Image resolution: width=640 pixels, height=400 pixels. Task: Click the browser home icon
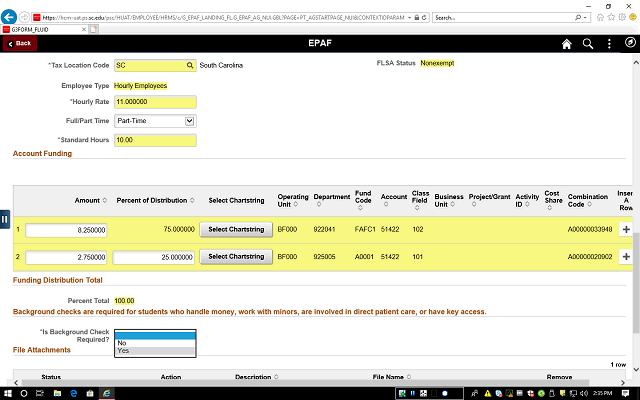pos(600,17)
